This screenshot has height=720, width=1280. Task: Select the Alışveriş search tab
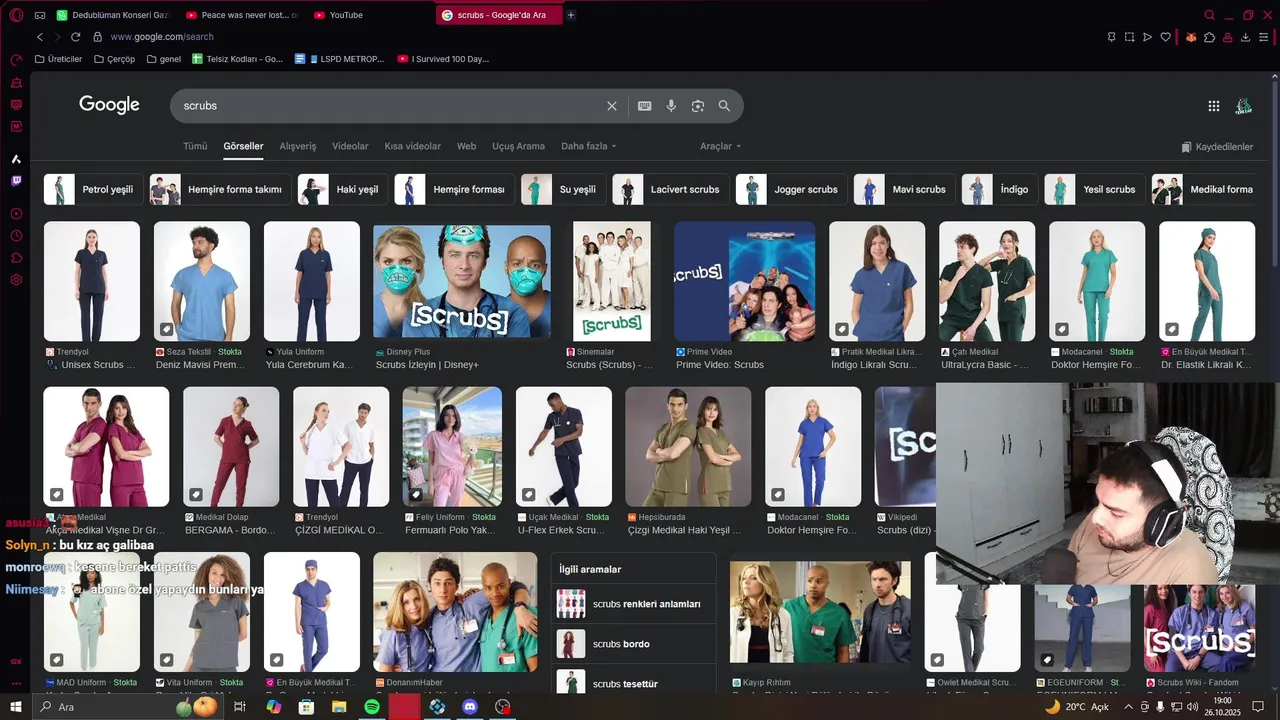point(297,146)
